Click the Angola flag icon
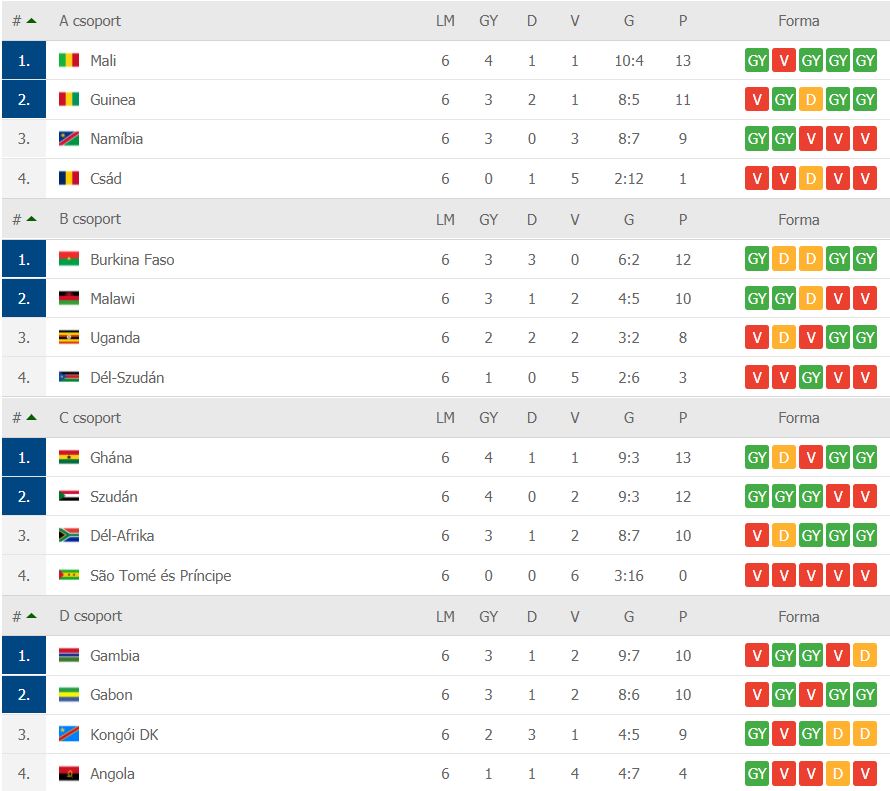890x791 pixels. (69, 774)
